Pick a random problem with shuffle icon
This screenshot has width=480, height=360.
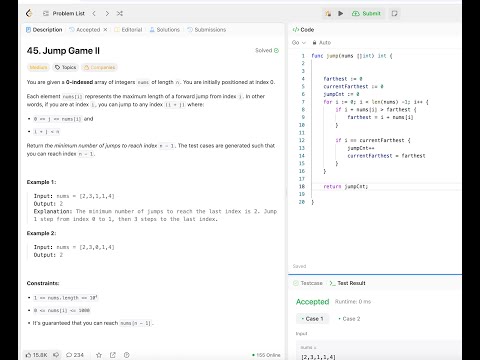pyautogui.click(x=120, y=13)
